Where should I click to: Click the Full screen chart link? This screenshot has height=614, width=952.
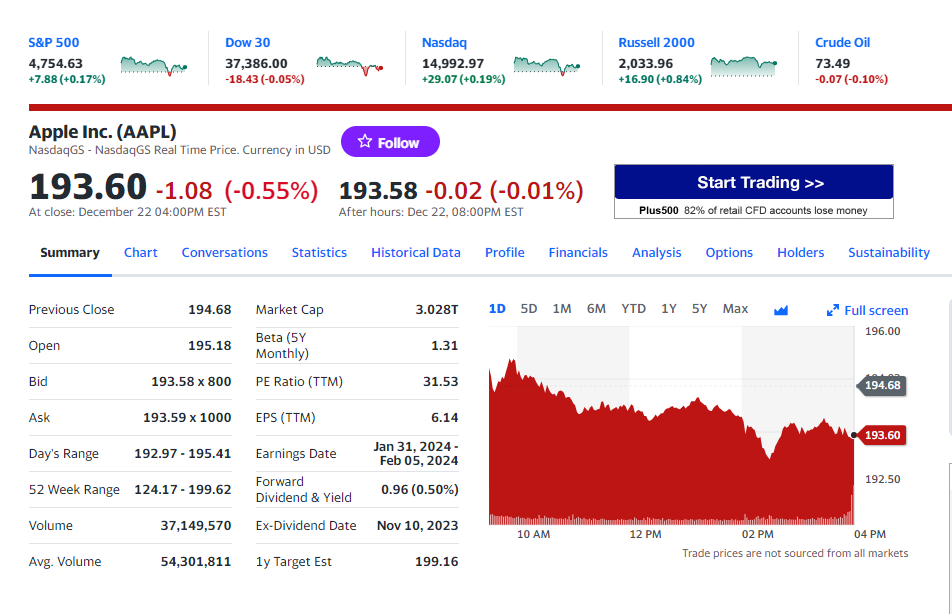(868, 310)
